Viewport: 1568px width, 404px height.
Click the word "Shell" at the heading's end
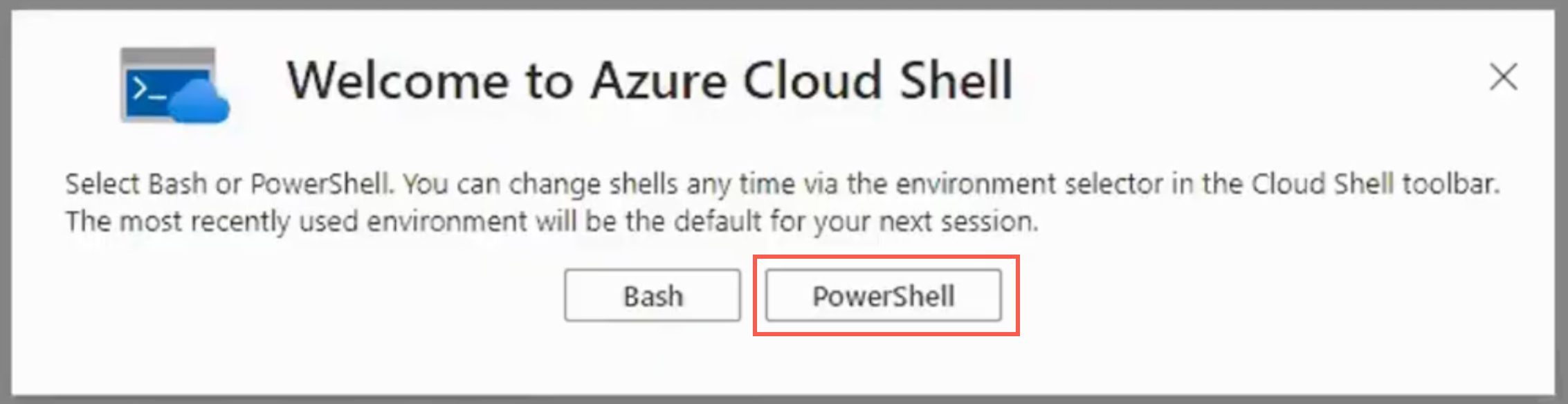(x=956, y=81)
